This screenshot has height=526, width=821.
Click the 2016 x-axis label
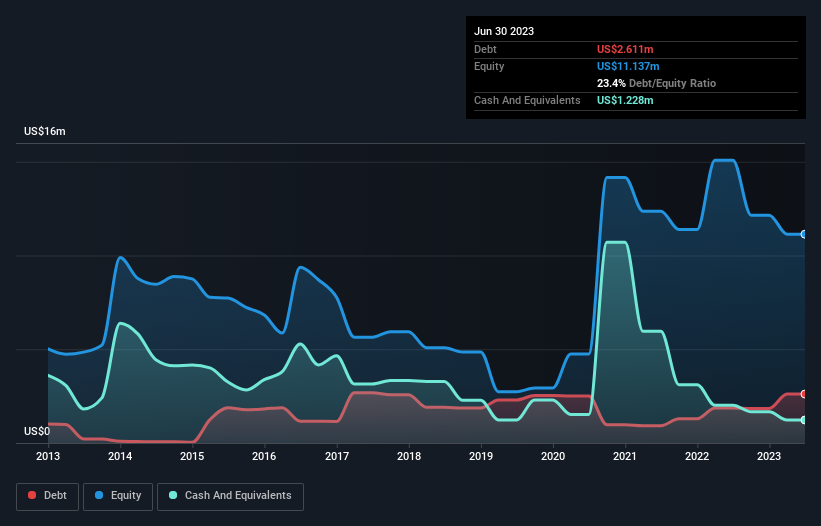(x=264, y=456)
